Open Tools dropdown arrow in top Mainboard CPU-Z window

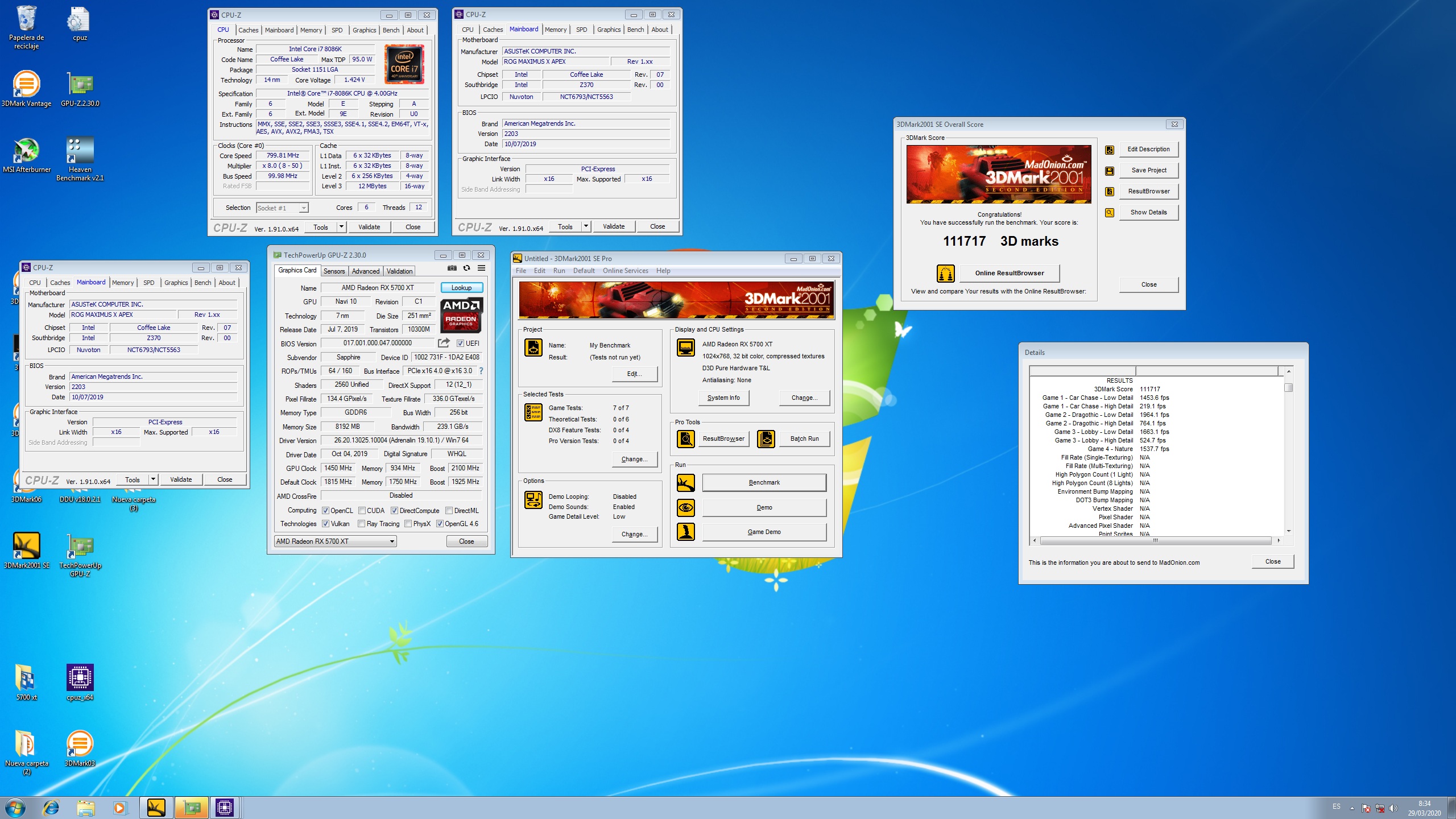click(586, 226)
